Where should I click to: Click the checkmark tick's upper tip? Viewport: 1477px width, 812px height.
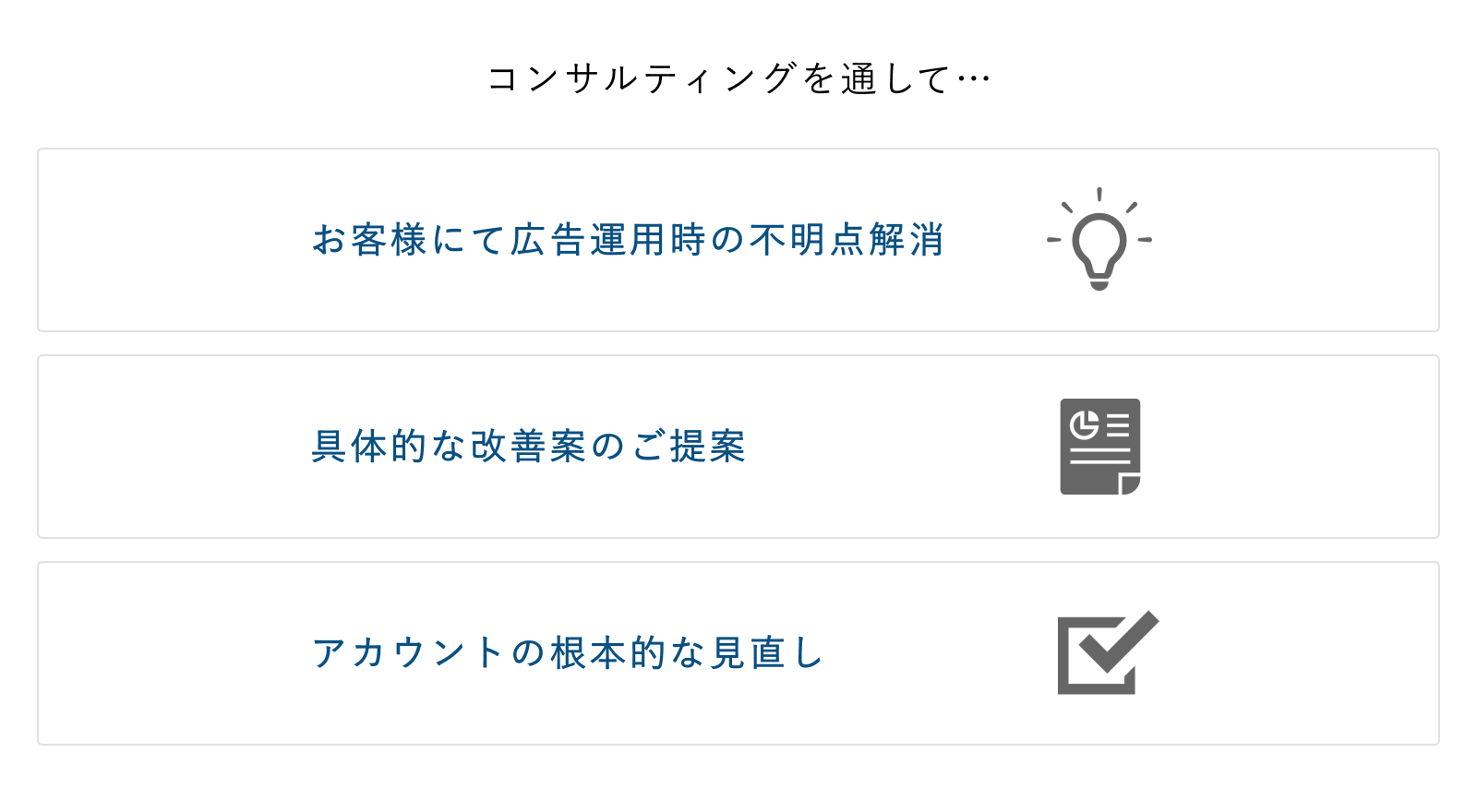(x=1147, y=620)
